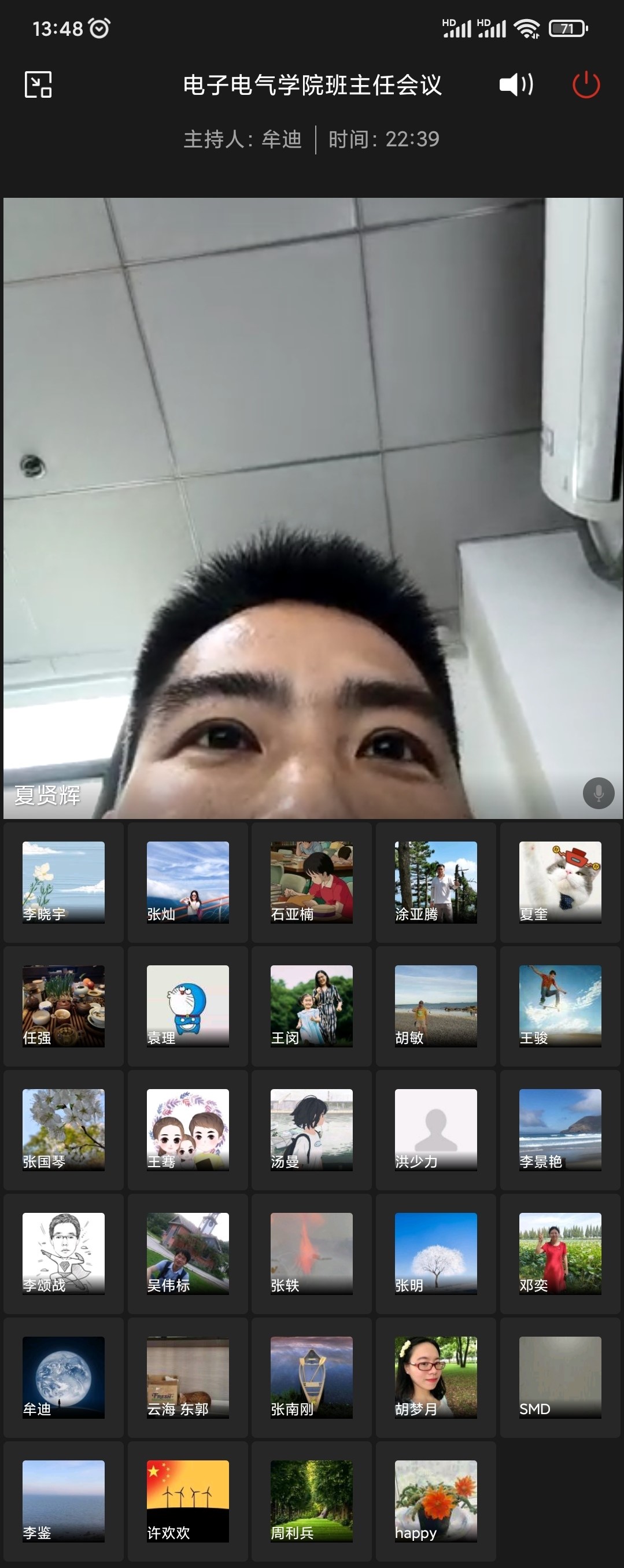Viewport: 624px width, 1568px height.
Task: Tap the microphone icon on the main video
Action: click(598, 793)
